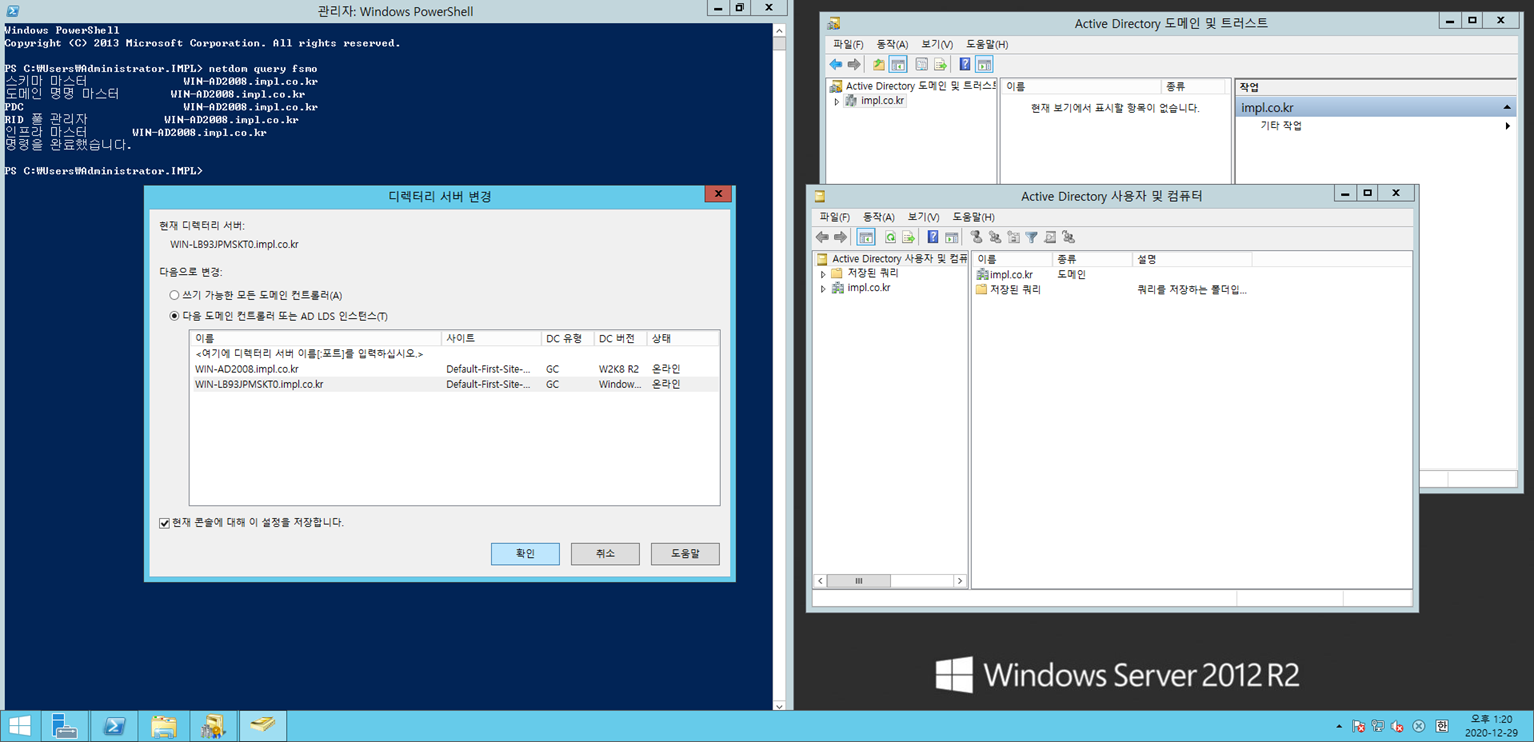Screen dimensions: 1534x742
Task: Sort server list by DC 버전 column header
Action: point(620,339)
